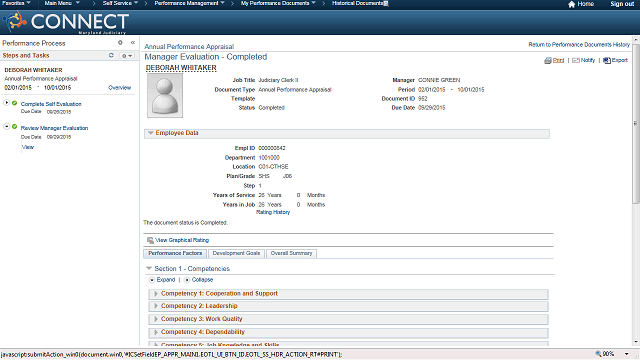Click the Document ID value 952
640x360 pixels.
pos(423,99)
